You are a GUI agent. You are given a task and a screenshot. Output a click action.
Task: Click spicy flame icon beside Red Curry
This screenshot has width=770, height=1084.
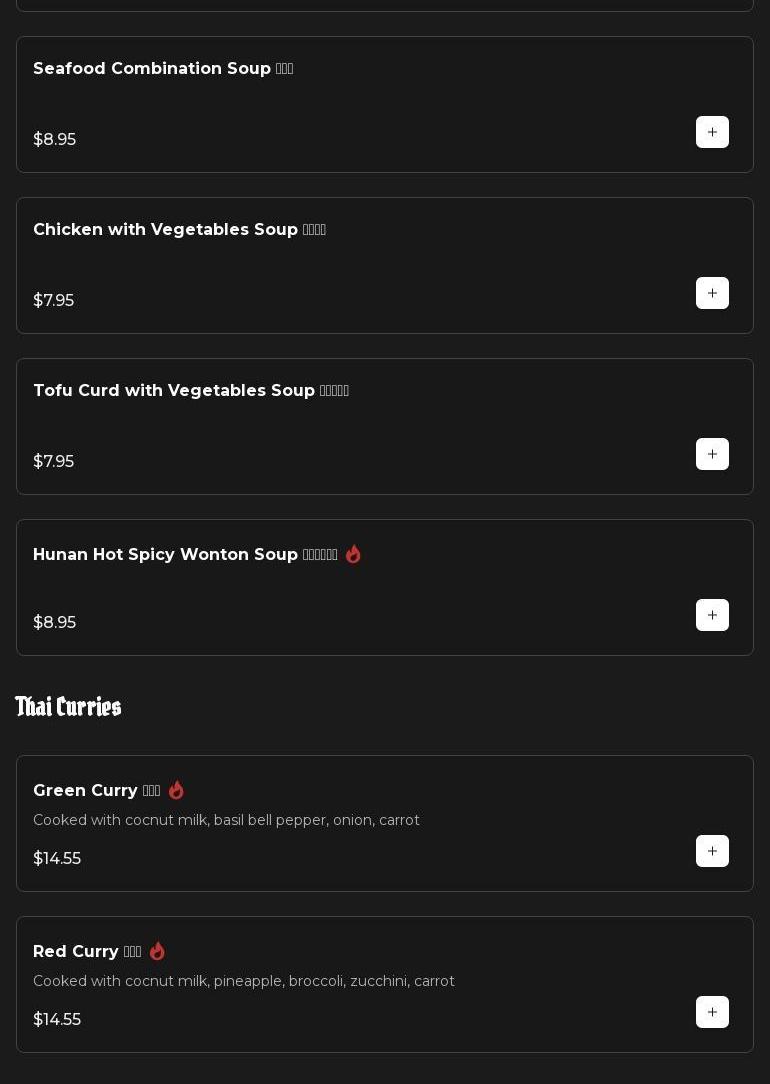157,951
